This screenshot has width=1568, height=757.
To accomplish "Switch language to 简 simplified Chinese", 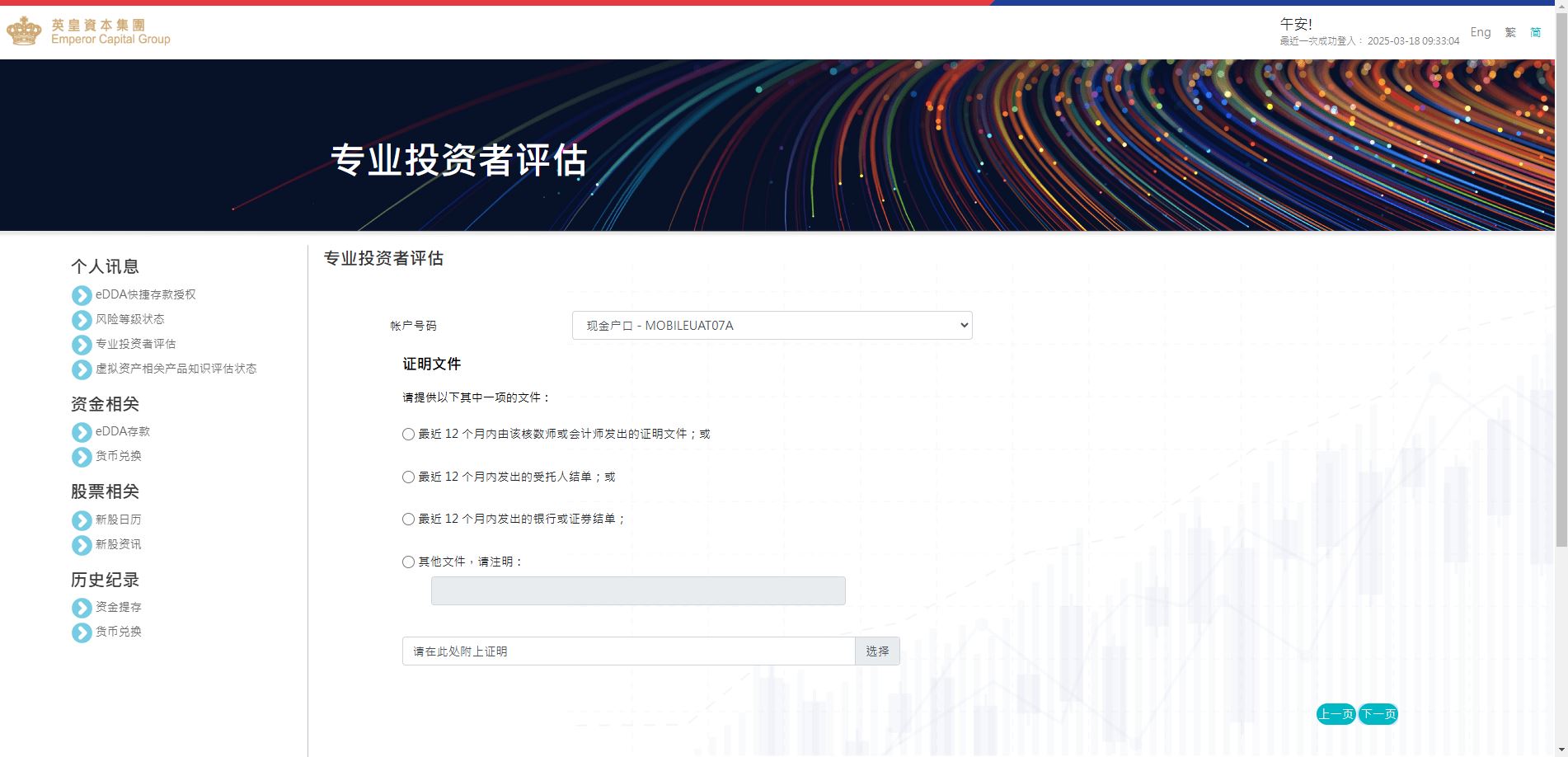I will [1536, 32].
